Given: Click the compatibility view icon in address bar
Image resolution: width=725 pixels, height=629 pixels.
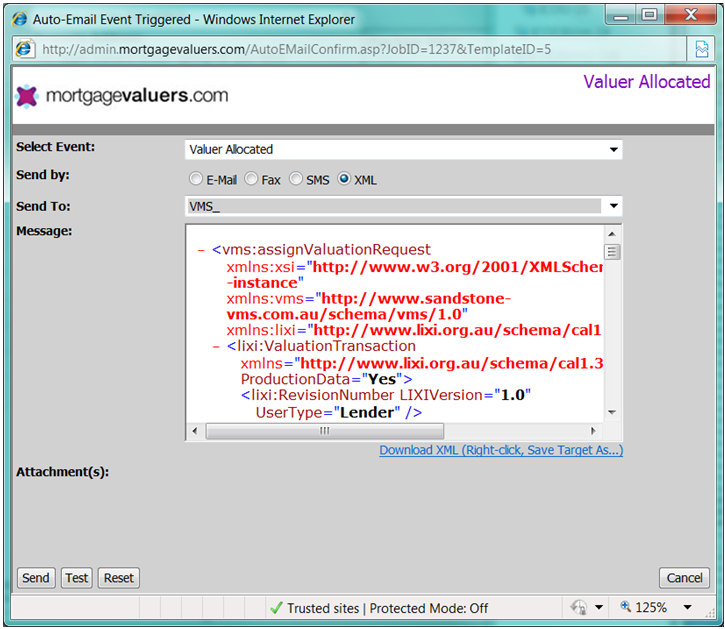Looking at the screenshot, I should tap(701, 49).
